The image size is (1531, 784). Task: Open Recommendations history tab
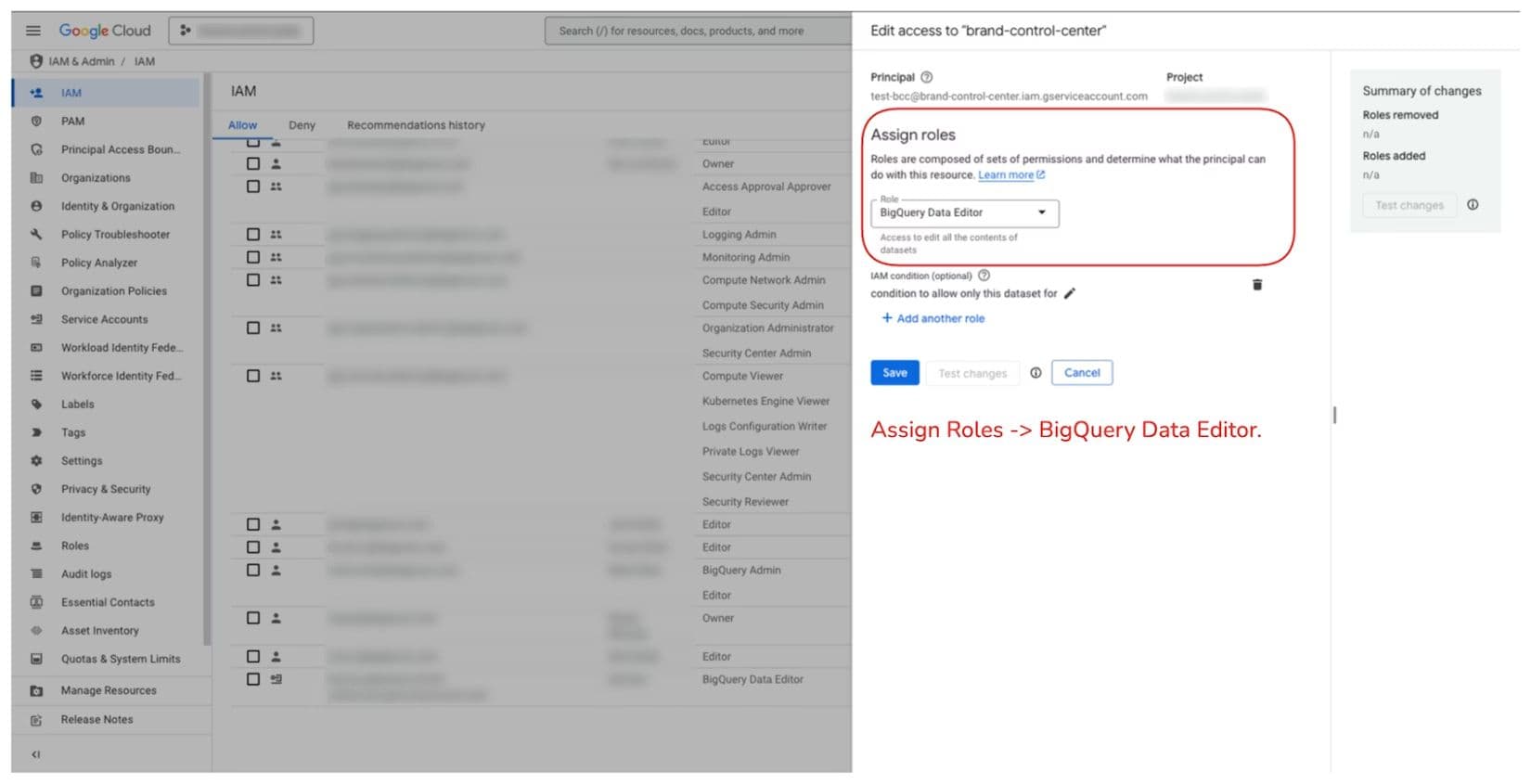click(x=416, y=125)
